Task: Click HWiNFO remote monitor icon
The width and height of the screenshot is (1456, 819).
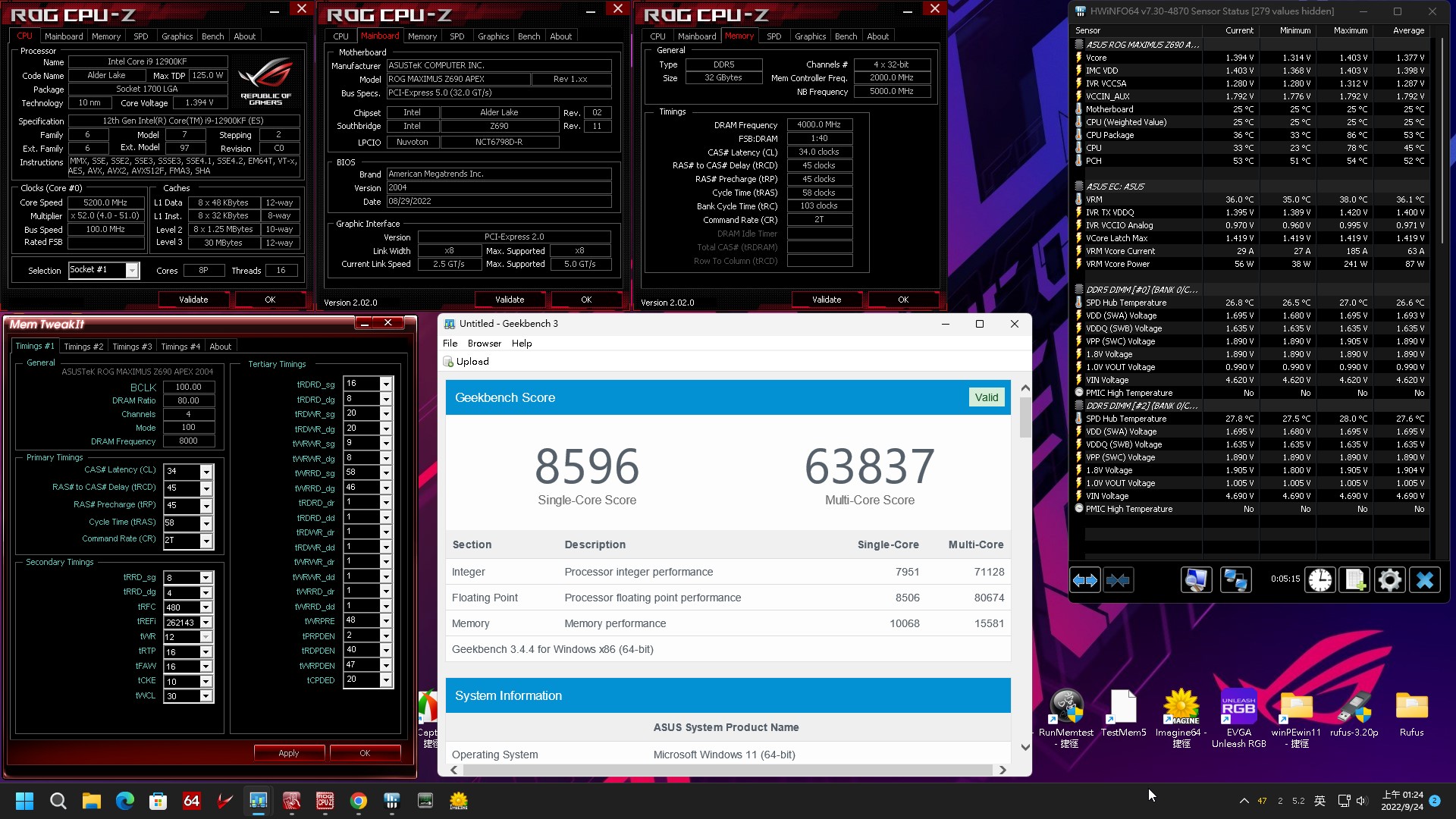Action: click(1196, 581)
